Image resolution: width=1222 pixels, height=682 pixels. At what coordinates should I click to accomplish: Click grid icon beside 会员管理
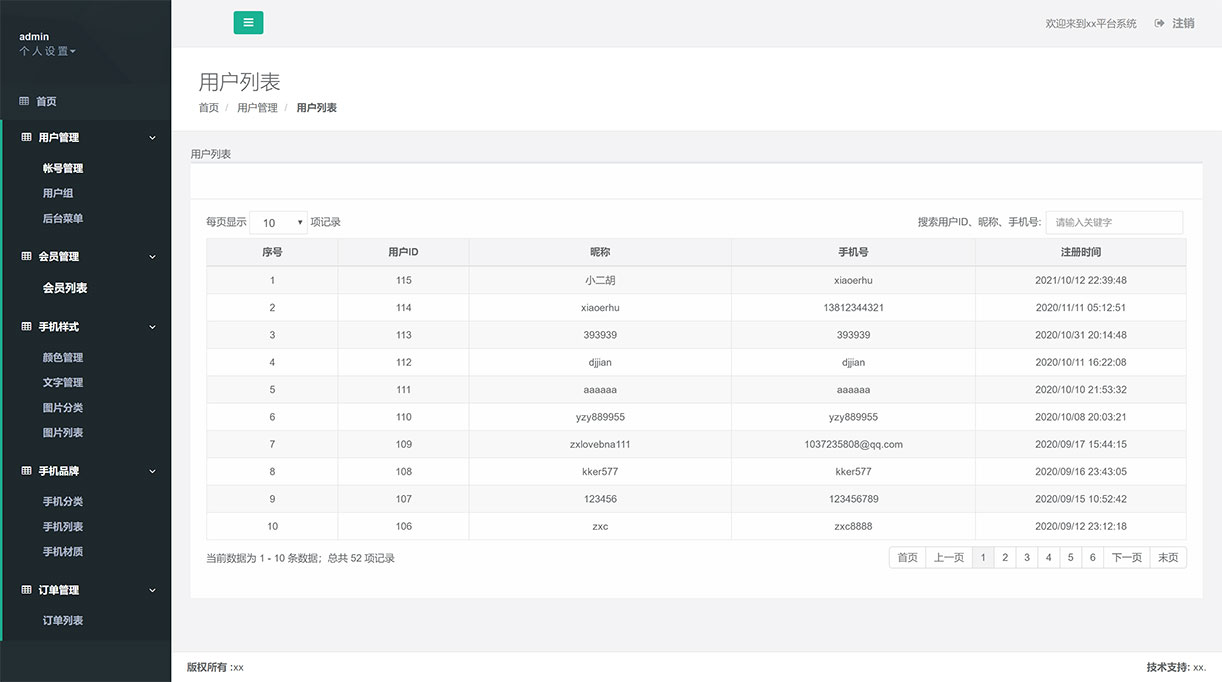coord(27,256)
